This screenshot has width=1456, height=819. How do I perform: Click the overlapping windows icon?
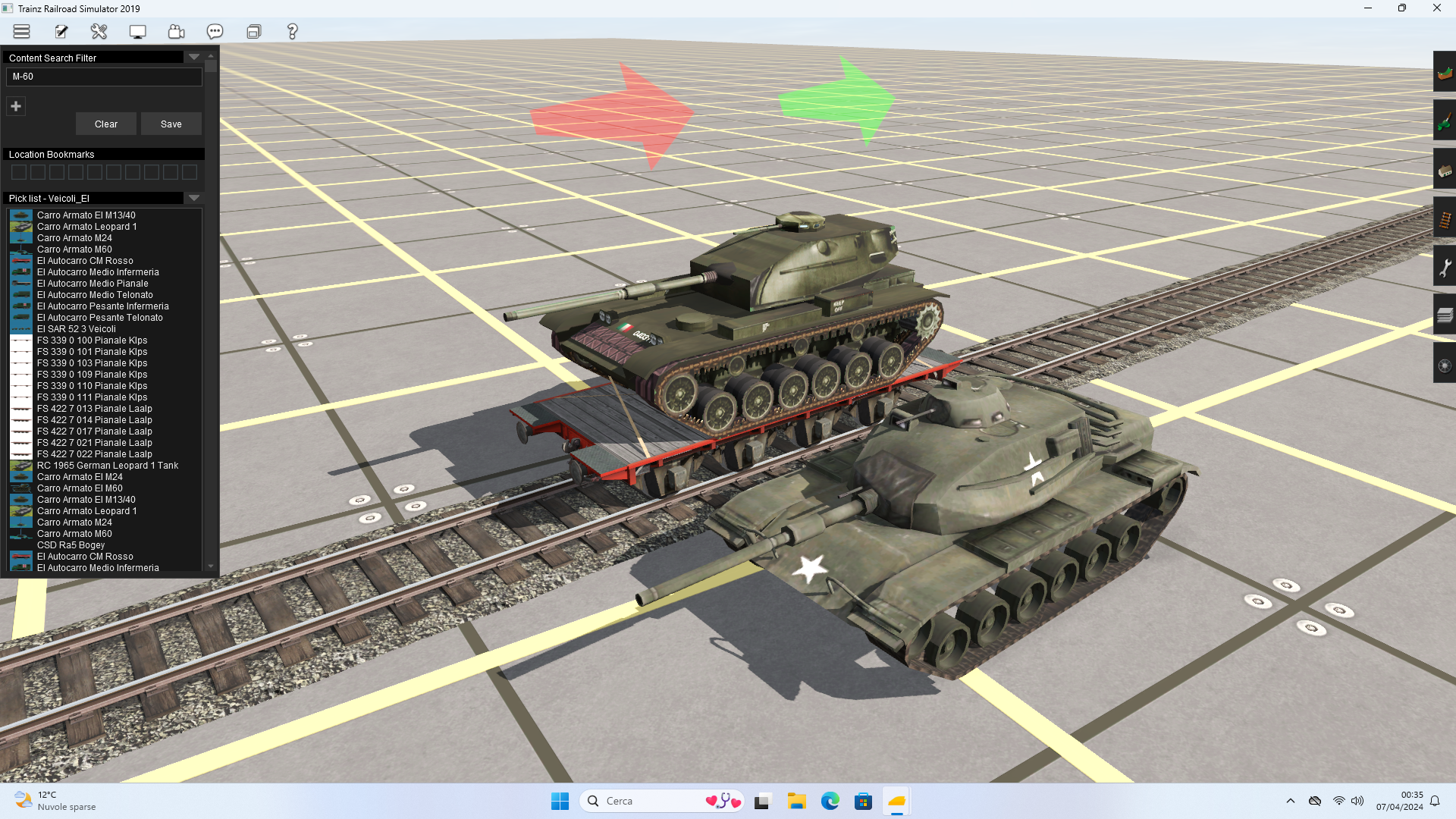tap(254, 32)
